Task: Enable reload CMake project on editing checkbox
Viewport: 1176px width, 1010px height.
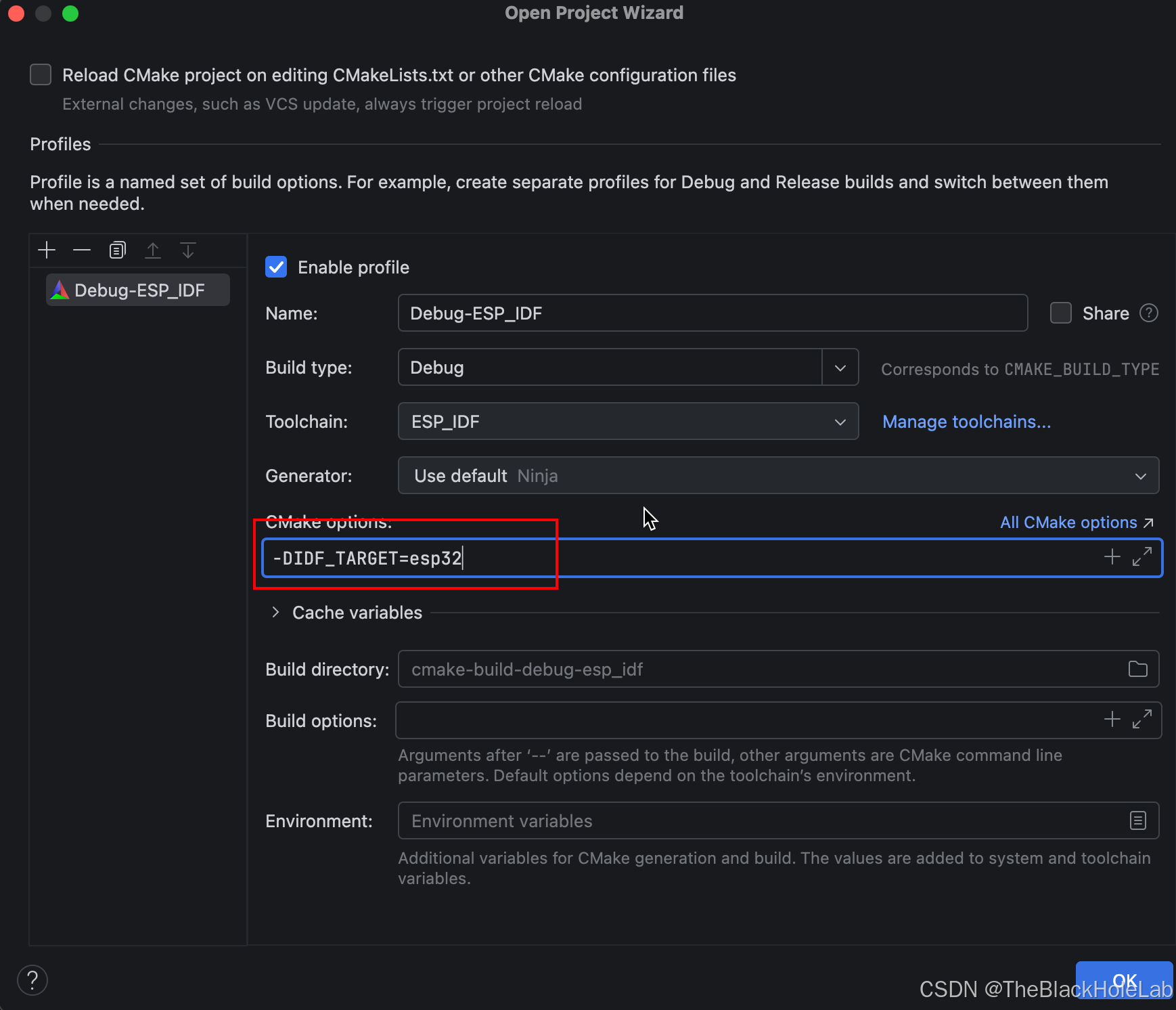Action: [41, 74]
